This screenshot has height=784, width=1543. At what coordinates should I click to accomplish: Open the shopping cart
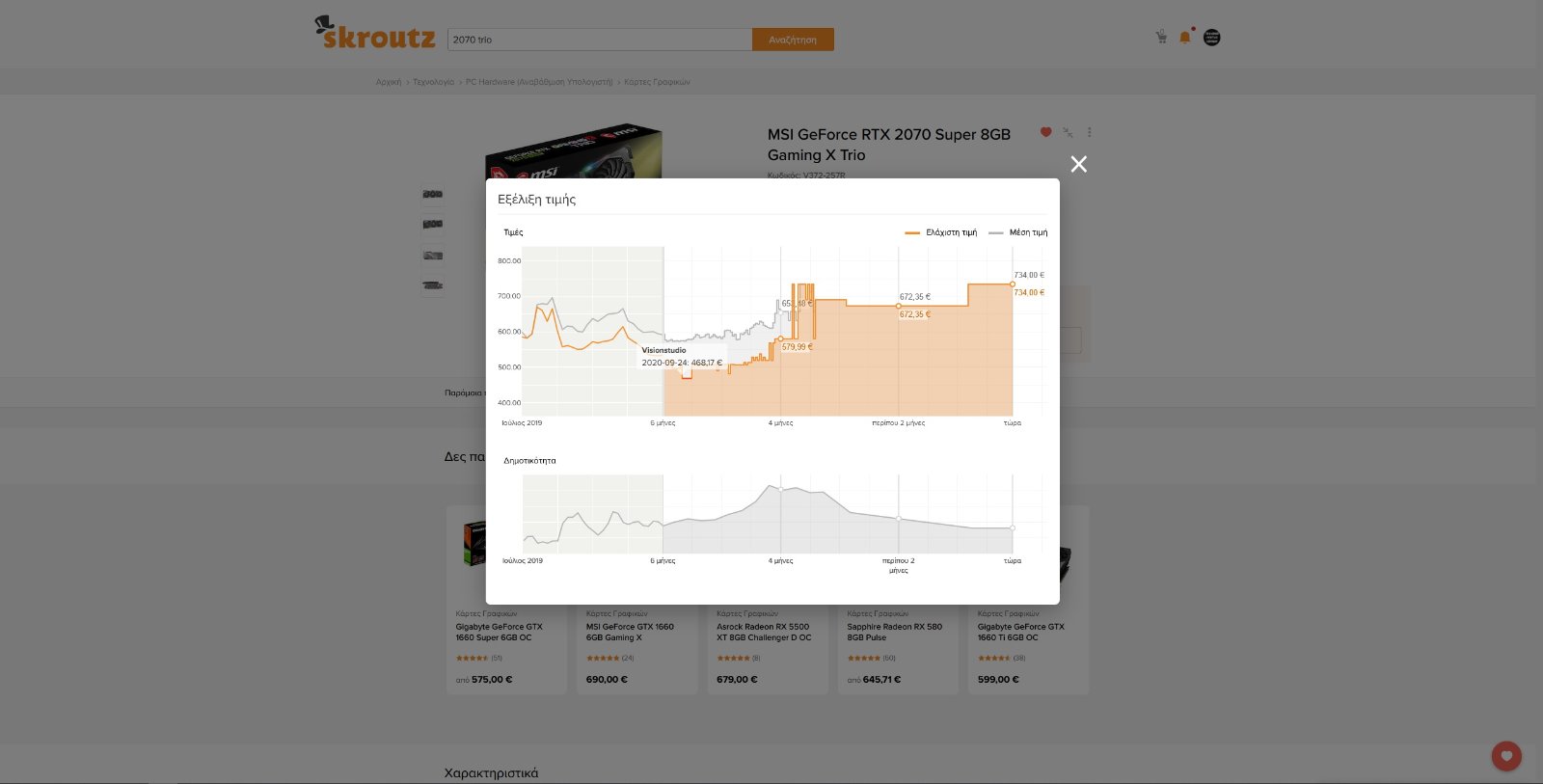click(1161, 37)
